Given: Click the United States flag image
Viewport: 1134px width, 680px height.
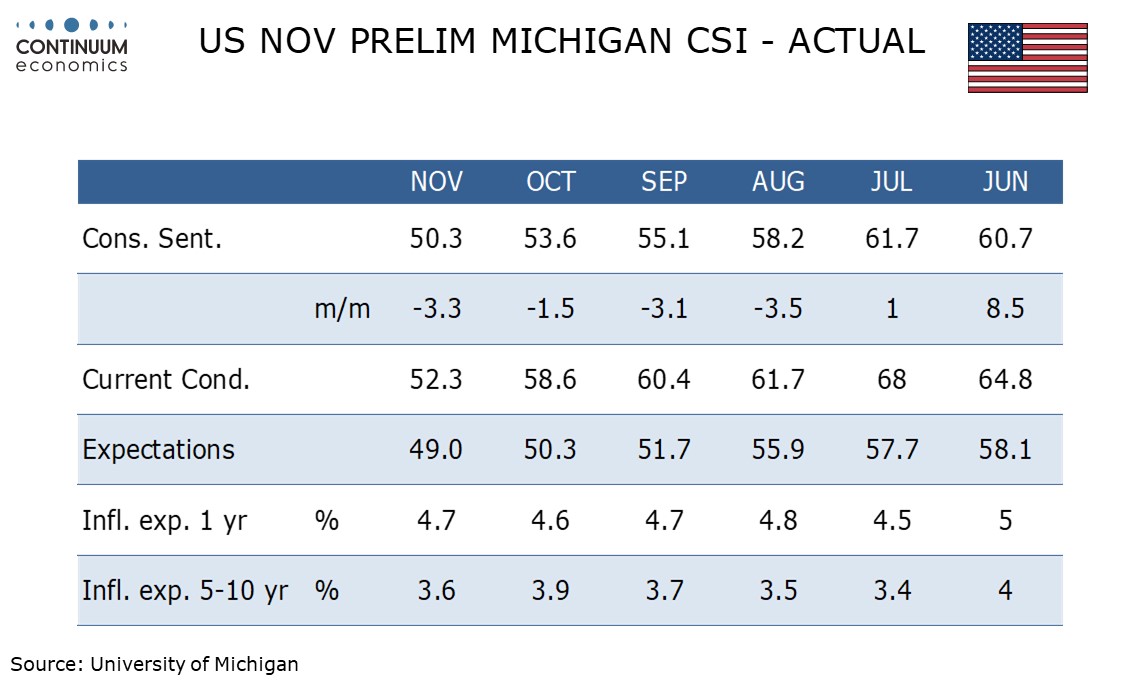Looking at the screenshot, I should point(1027,58).
